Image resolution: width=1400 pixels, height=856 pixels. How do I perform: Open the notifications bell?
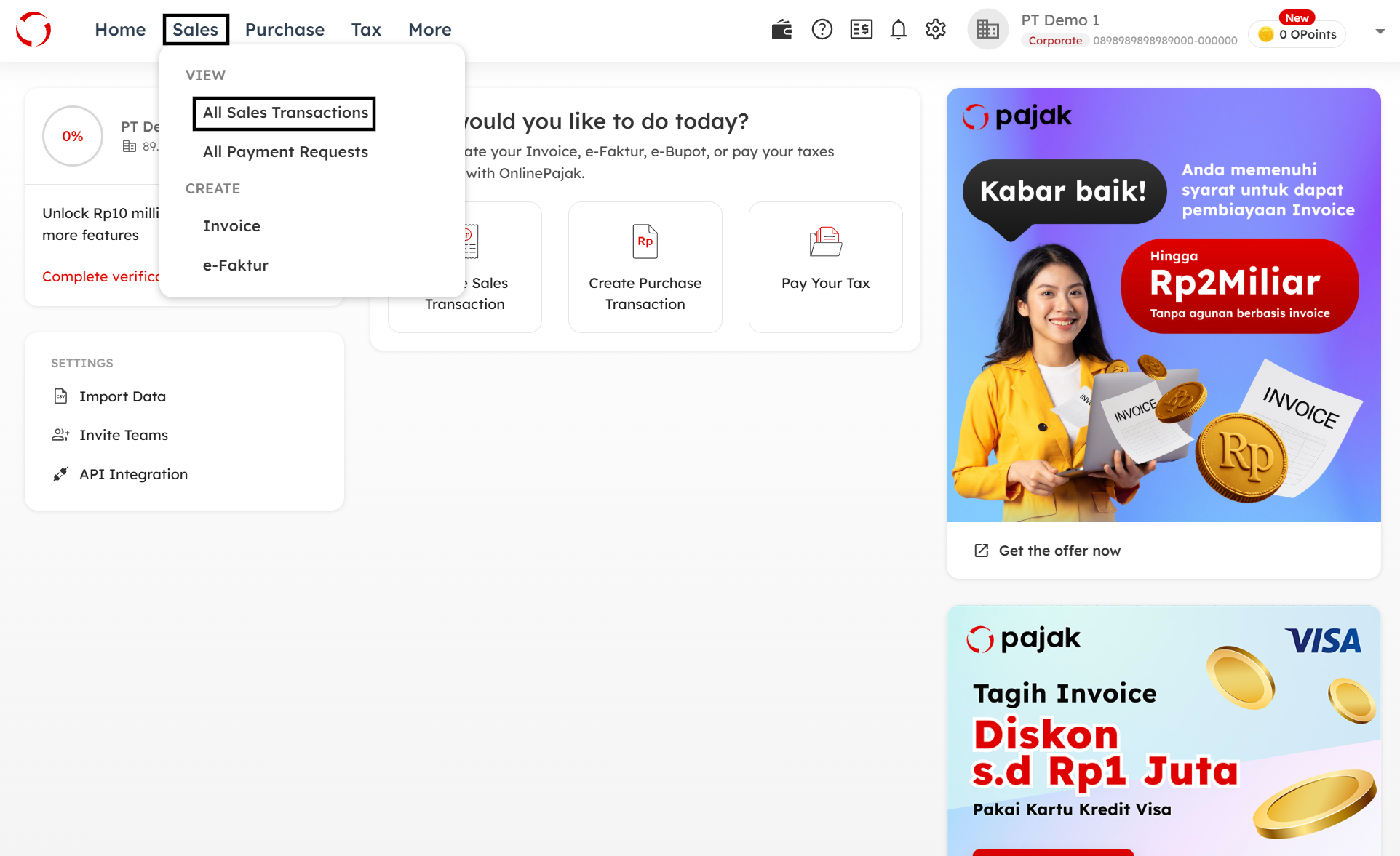(899, 30)
